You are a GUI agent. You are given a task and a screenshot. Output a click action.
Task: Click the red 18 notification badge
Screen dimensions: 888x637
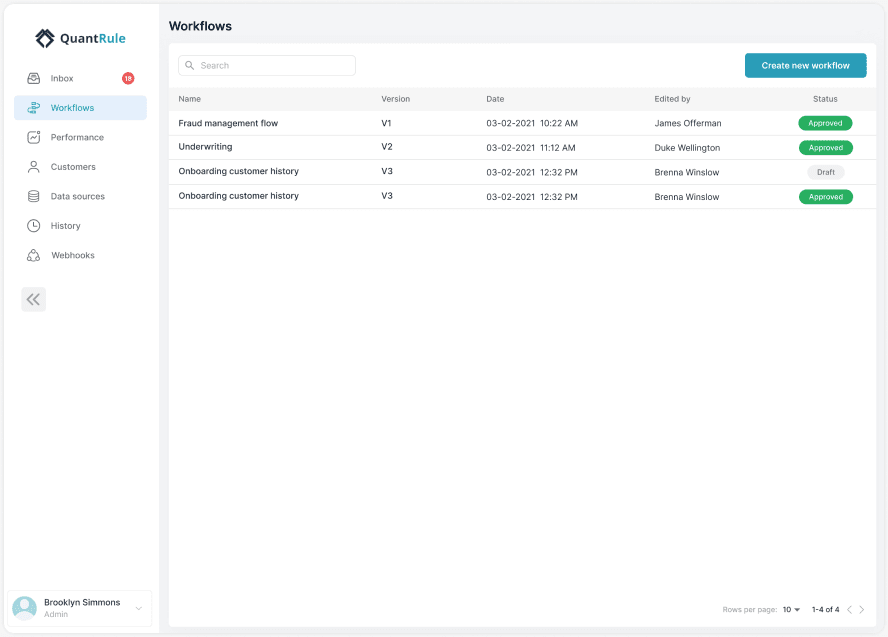click(128, 78)
